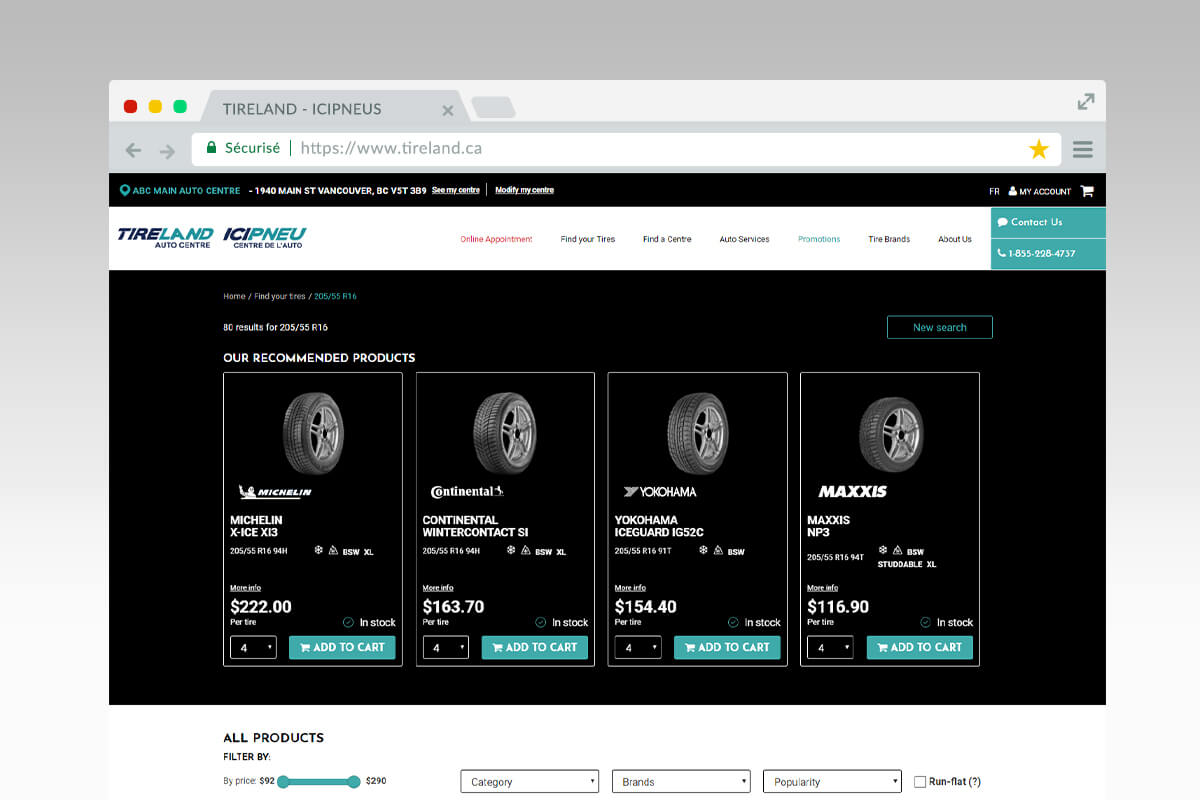
Task: Click the fullscreen expand arrows icon
Action: pyautogui.click(x=1086, y=101)
